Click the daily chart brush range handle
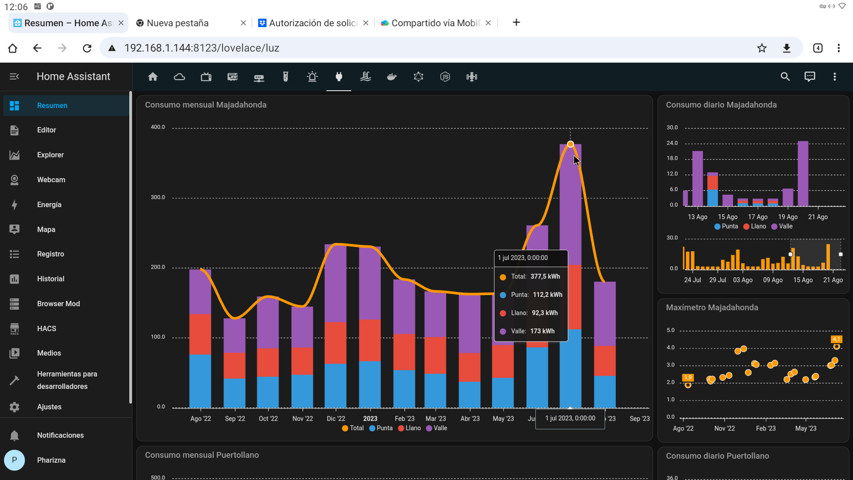This screenshot has width=853, height=480. [791, 254]
